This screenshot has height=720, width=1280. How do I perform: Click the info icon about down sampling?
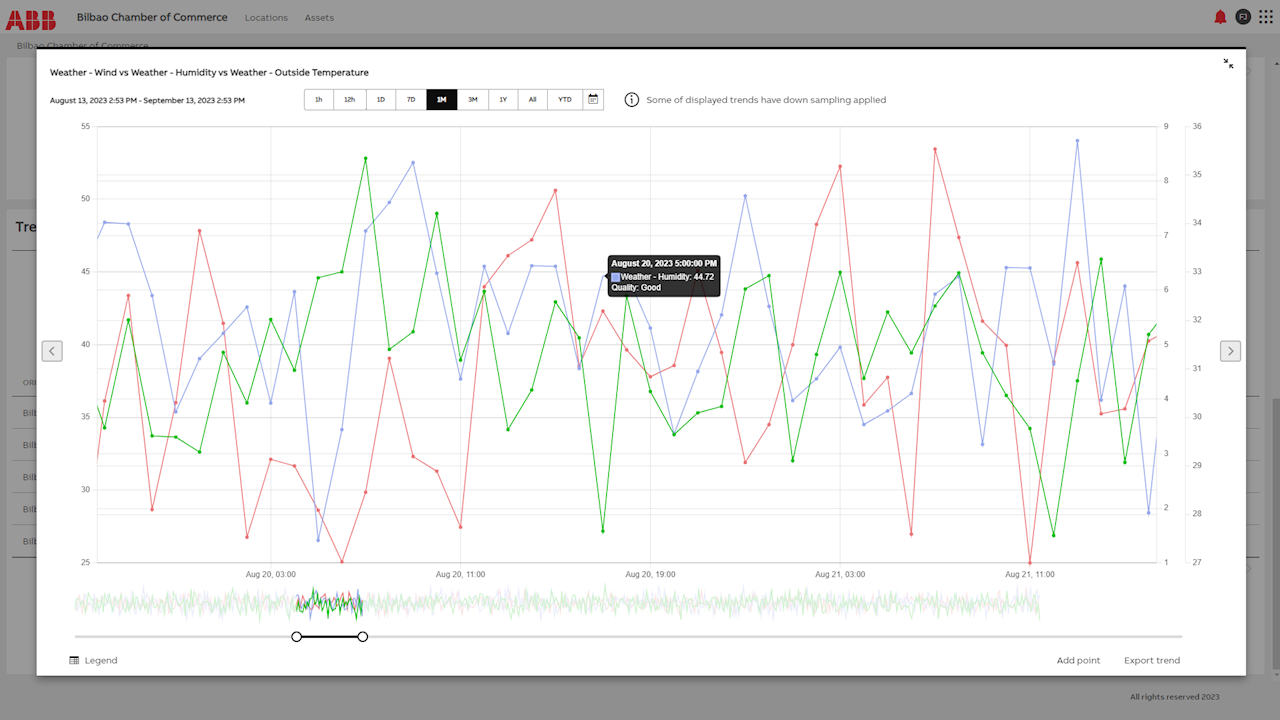click(632, 100)
